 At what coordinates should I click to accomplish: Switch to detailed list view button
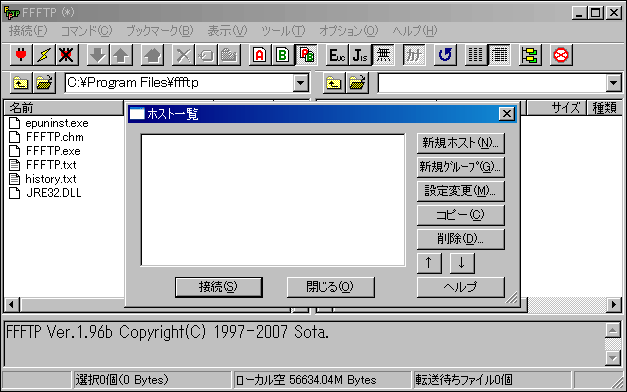pos(499,55)
